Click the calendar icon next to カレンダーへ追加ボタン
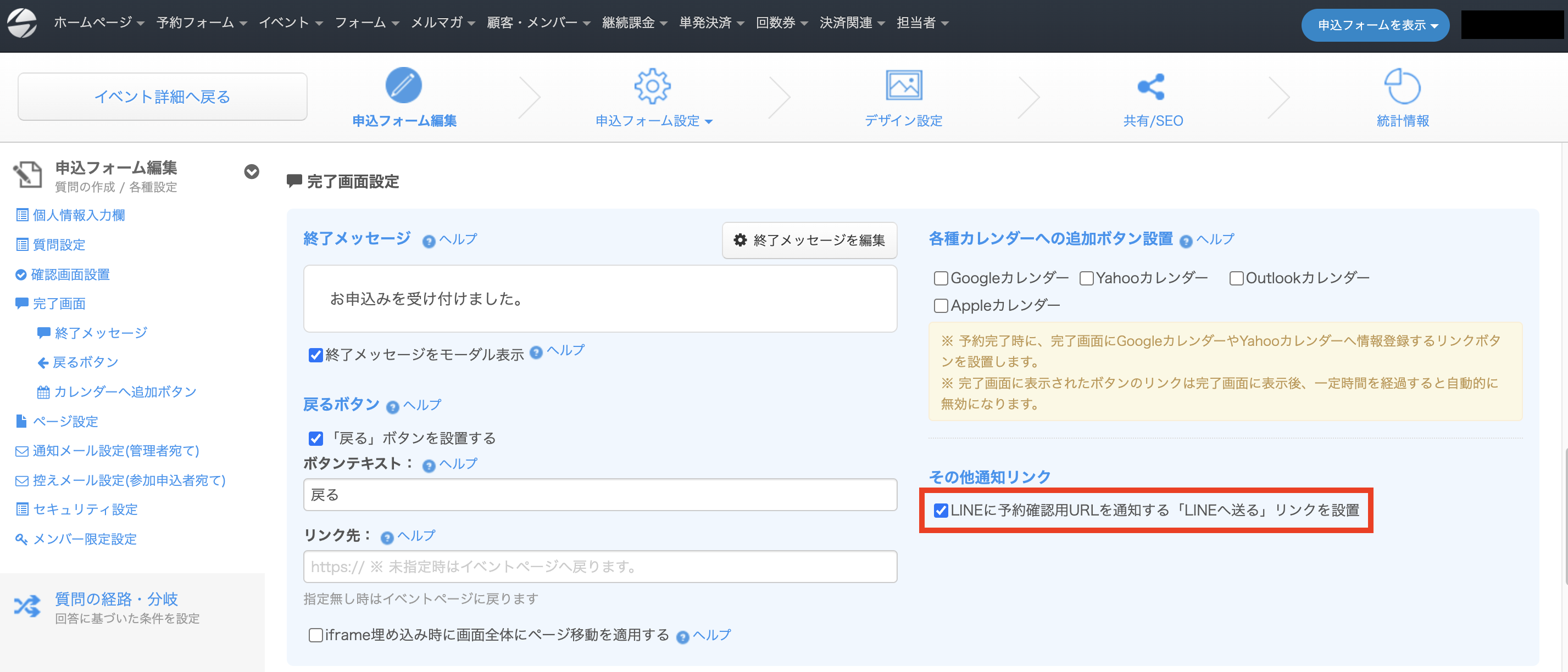Screen dimensions: 1568x672 (43, 392)
